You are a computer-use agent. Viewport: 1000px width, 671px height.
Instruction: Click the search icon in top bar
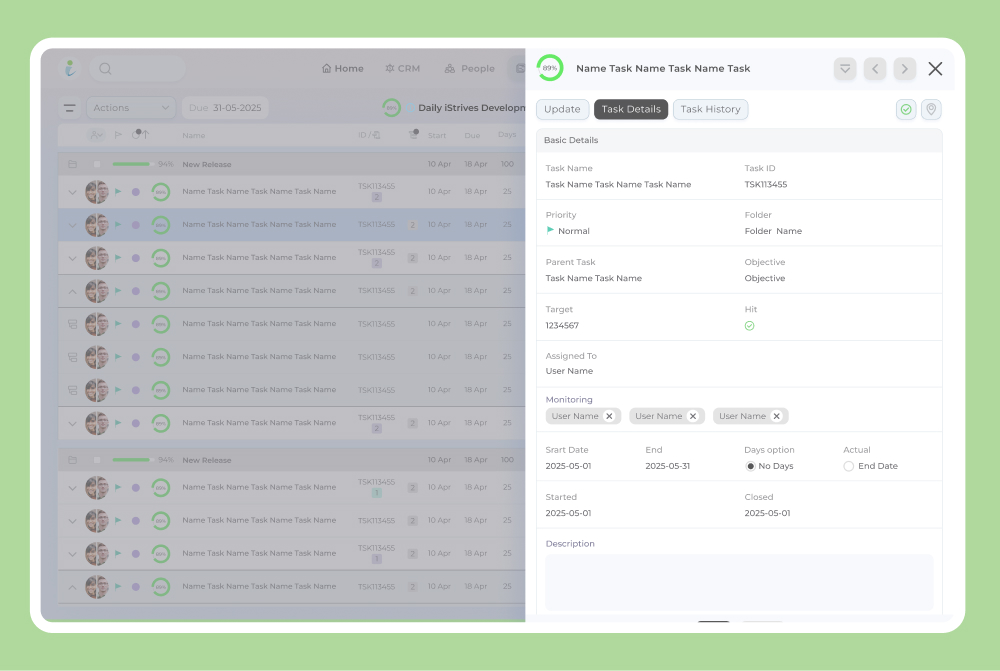click(105, 69)
